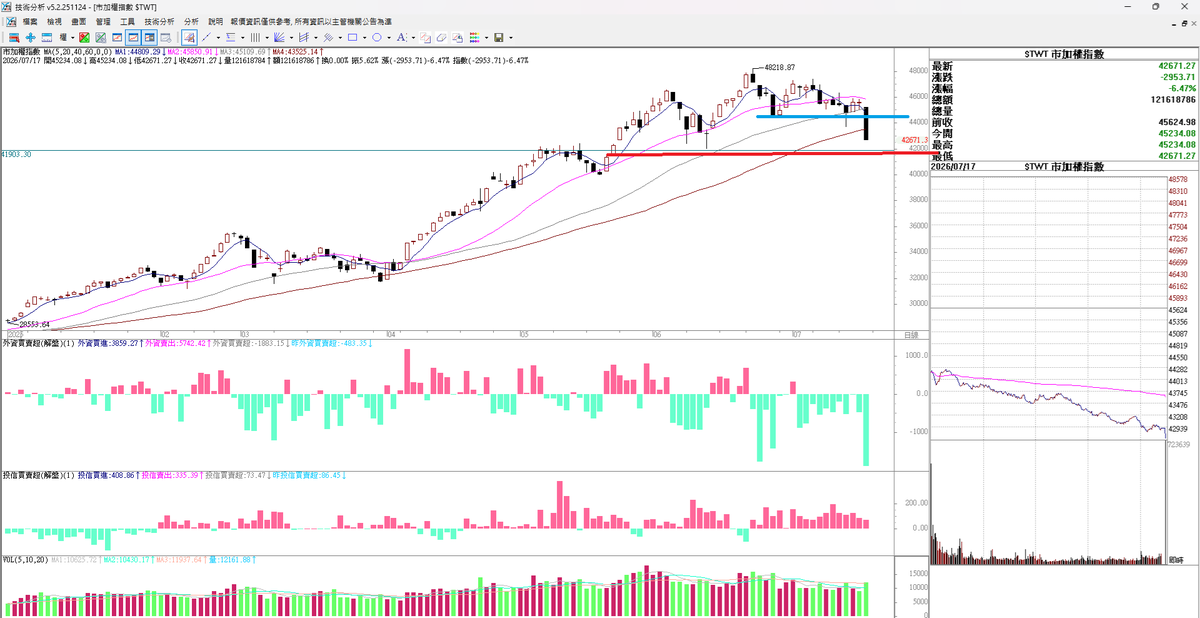Toggle the single chart window icon

117,37
